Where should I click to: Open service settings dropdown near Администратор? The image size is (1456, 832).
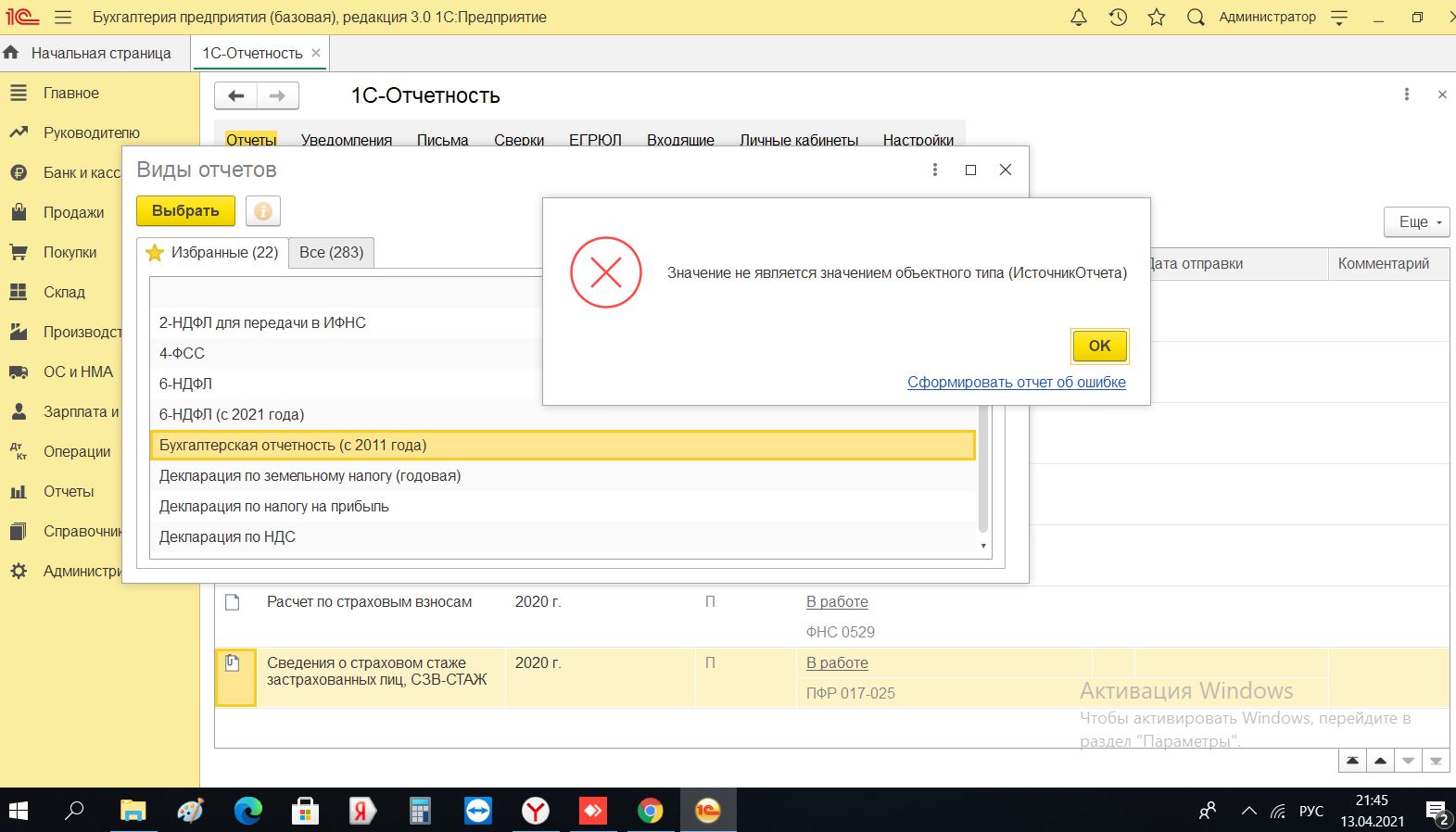(1339, 18)
